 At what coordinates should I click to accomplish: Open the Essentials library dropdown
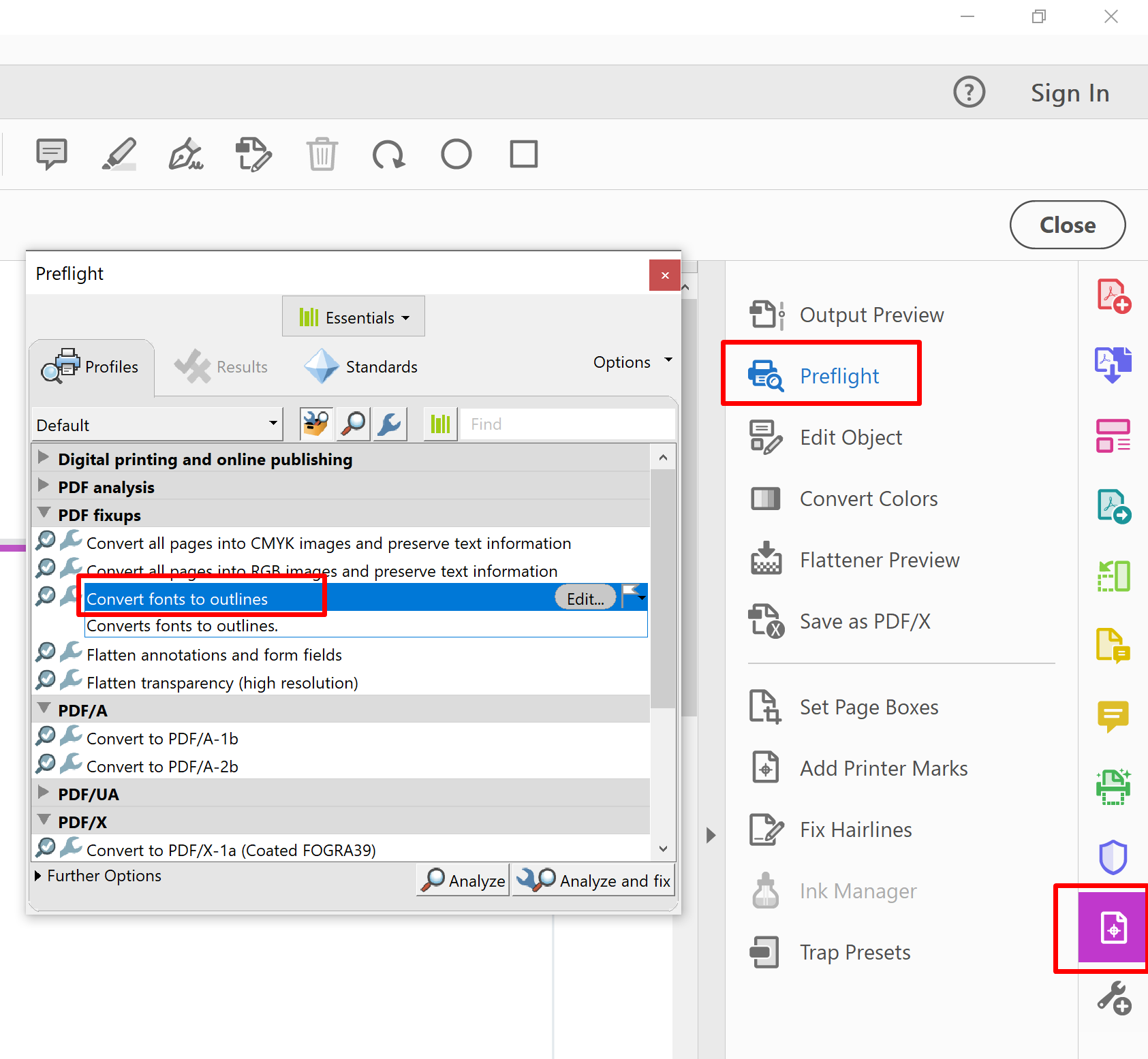coord(354,316)
